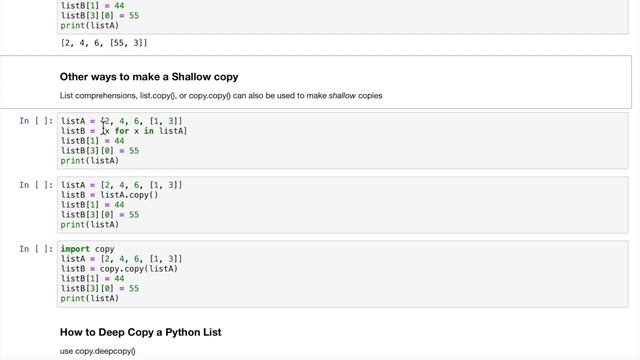Click 'print(listA)' in the import copy cell
Image resolution: width=640 pixels, height=360 pixels.
click(x=90, y=298)
